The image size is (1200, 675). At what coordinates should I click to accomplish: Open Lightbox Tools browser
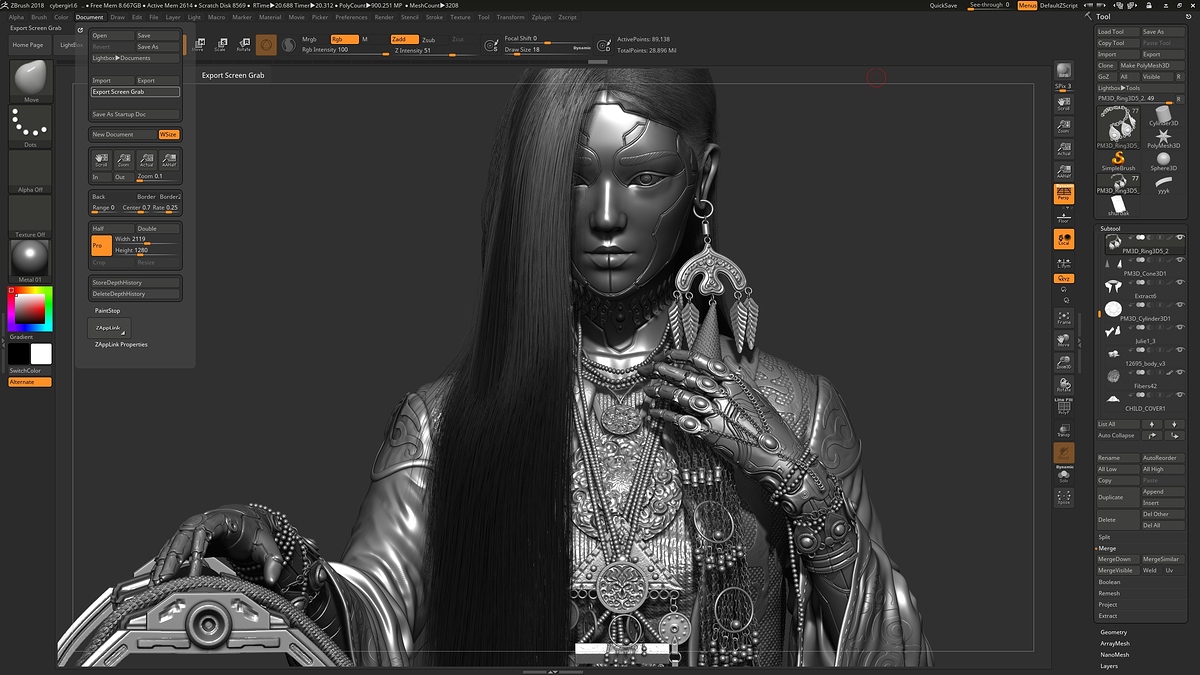[x=1120, y=88]
